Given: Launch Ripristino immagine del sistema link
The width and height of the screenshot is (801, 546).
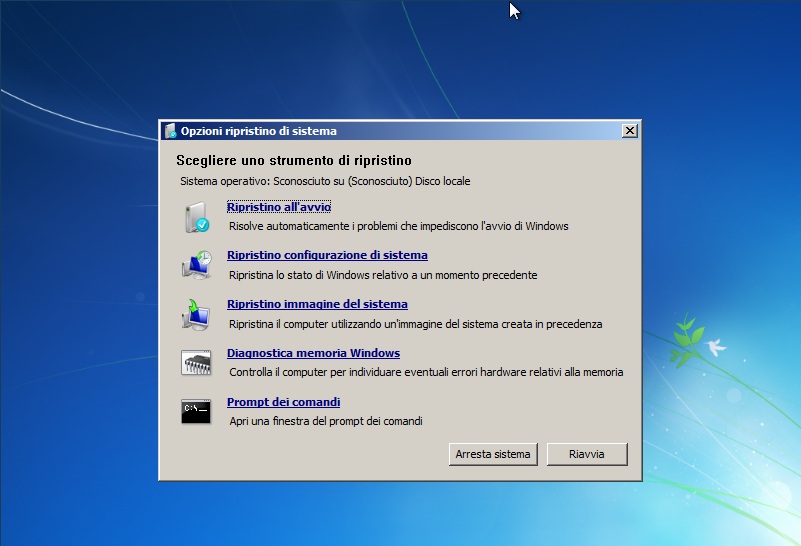Looking at the screenshot, I should click(x=317, y=304).
